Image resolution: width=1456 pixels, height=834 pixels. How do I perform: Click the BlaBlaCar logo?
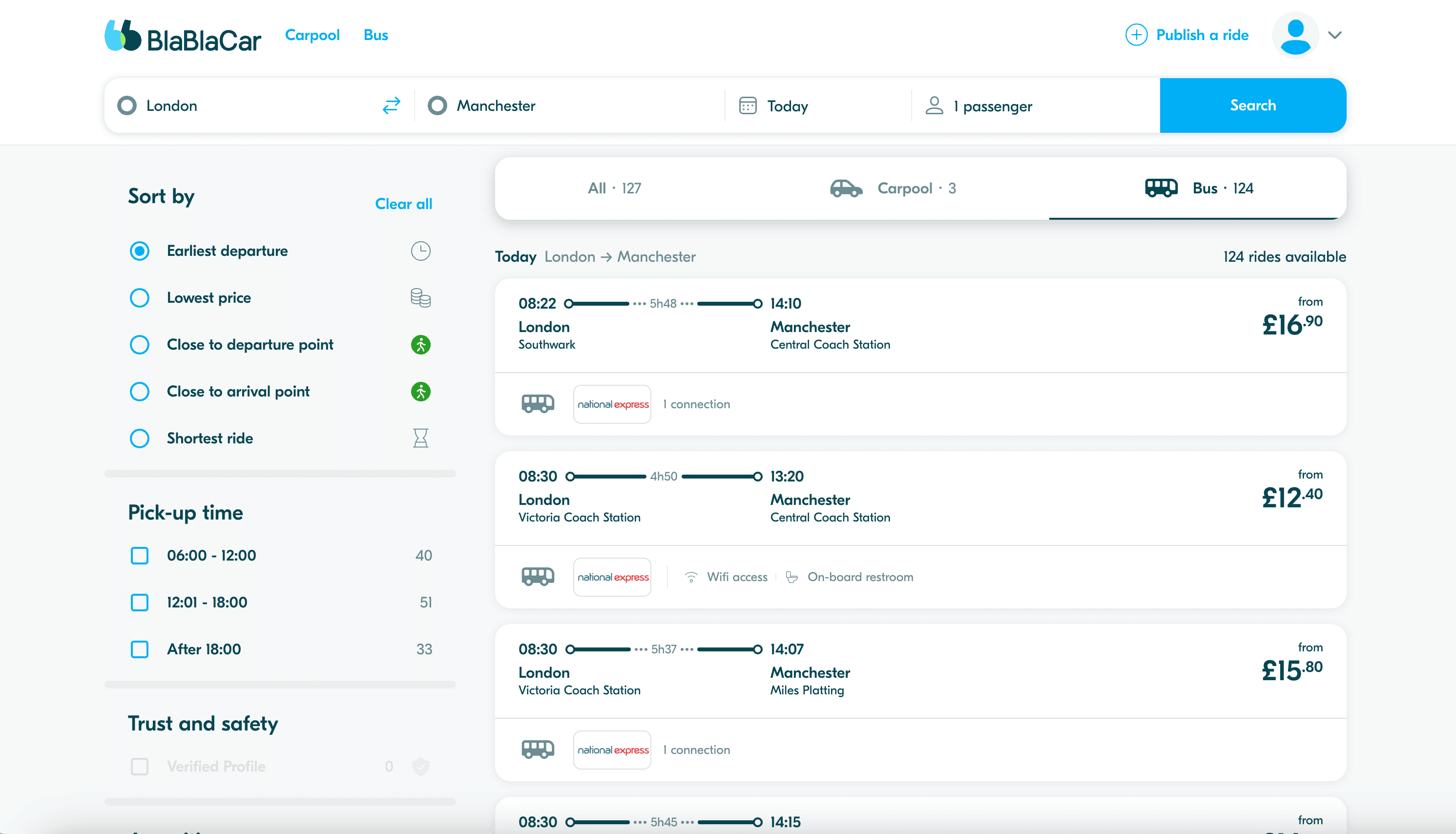coord(183,36)
